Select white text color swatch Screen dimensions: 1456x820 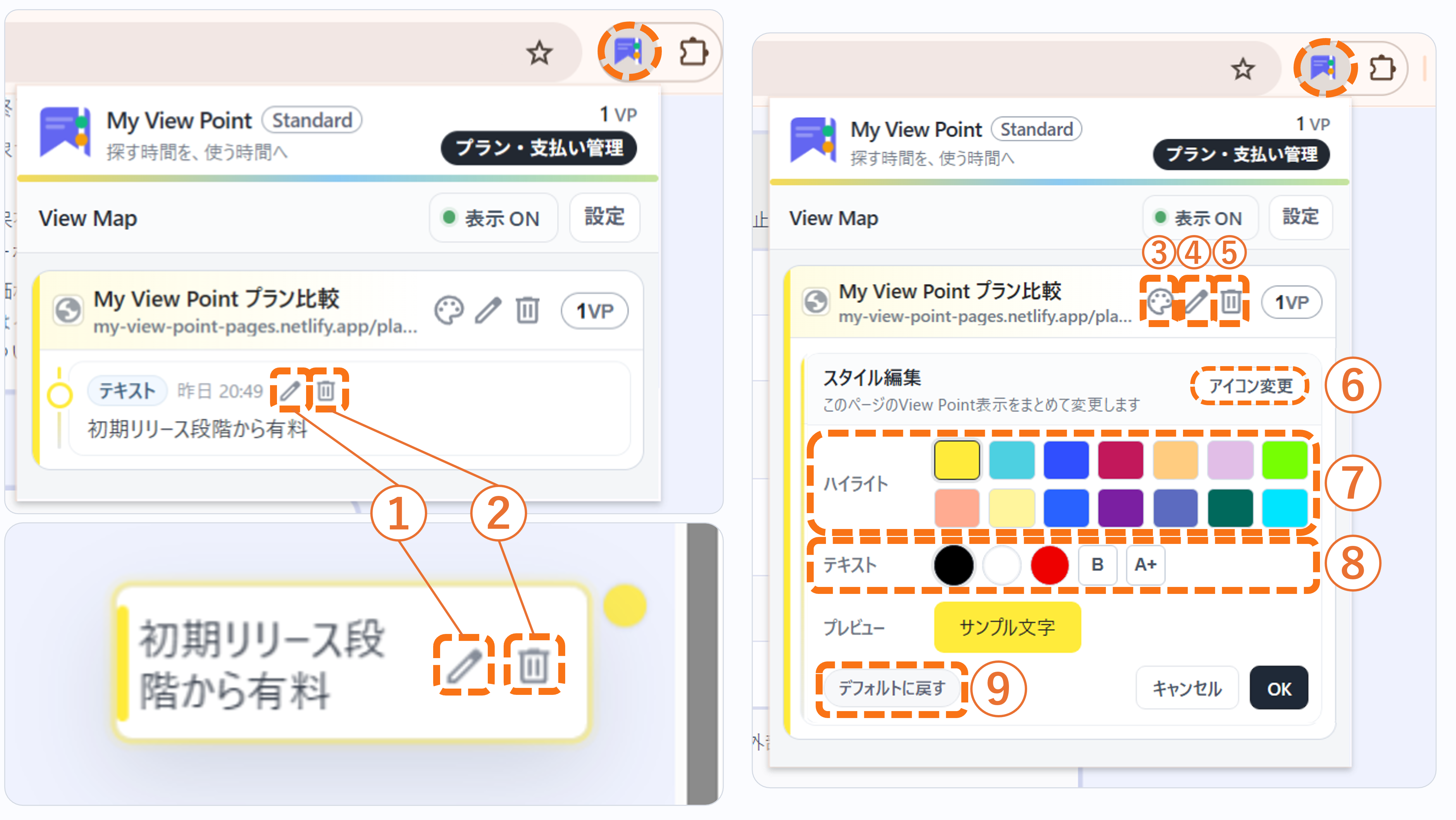[1002, 564]
